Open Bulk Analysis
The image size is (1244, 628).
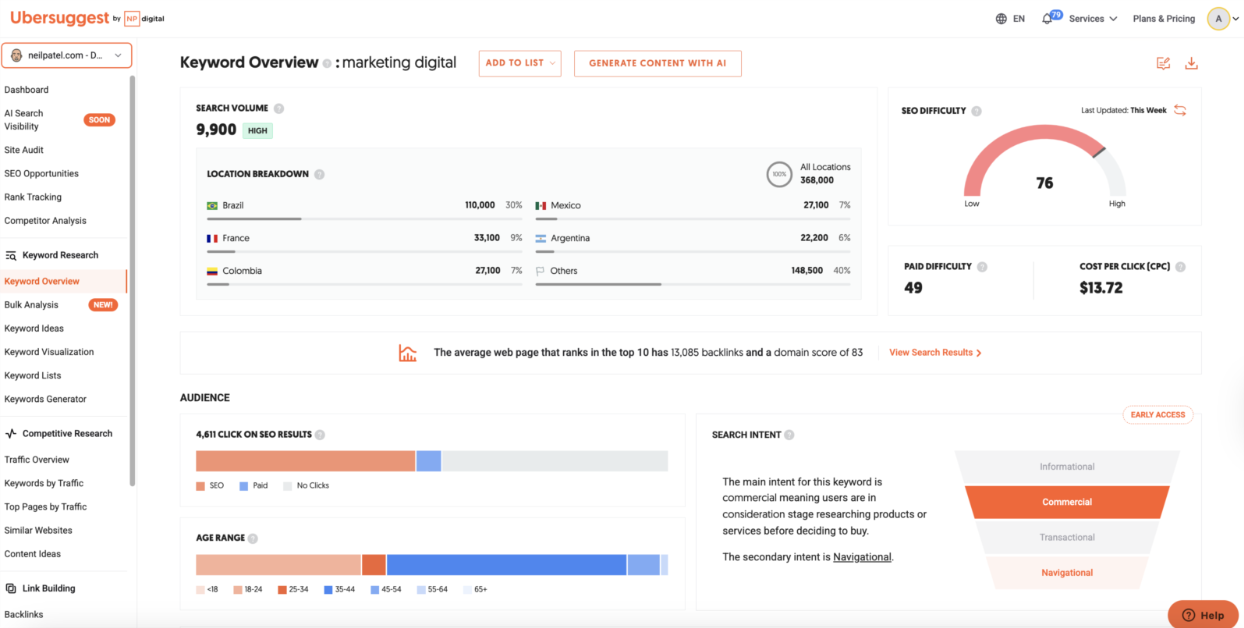click(31, 305)
